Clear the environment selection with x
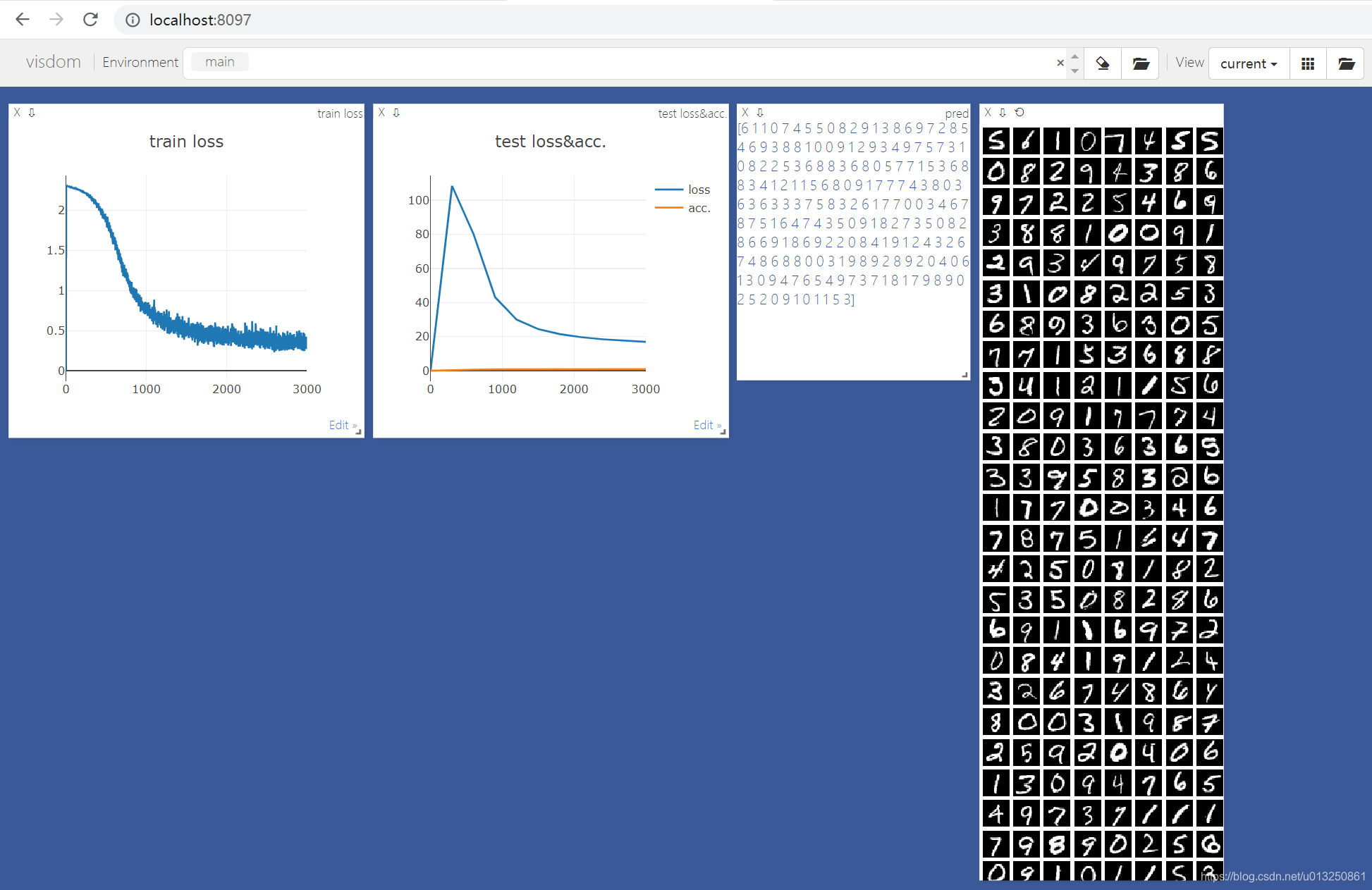Image resolution: width=1372 pixels, height=890 pixels. 1060,63
